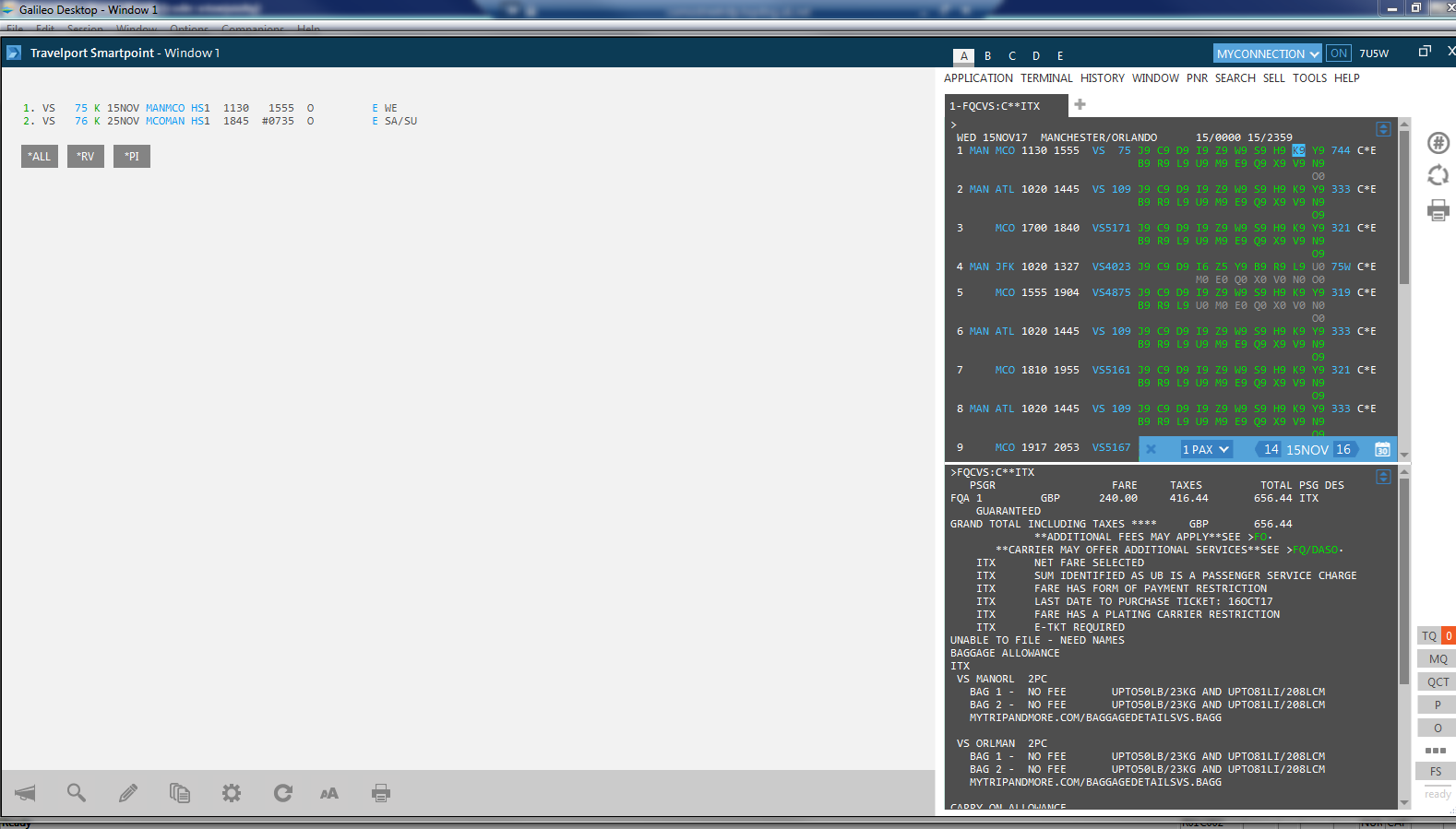The width and height of the screenshot is (1456, 829).
Task: Close the availability search bar with the X
Action: point(1151,450)
